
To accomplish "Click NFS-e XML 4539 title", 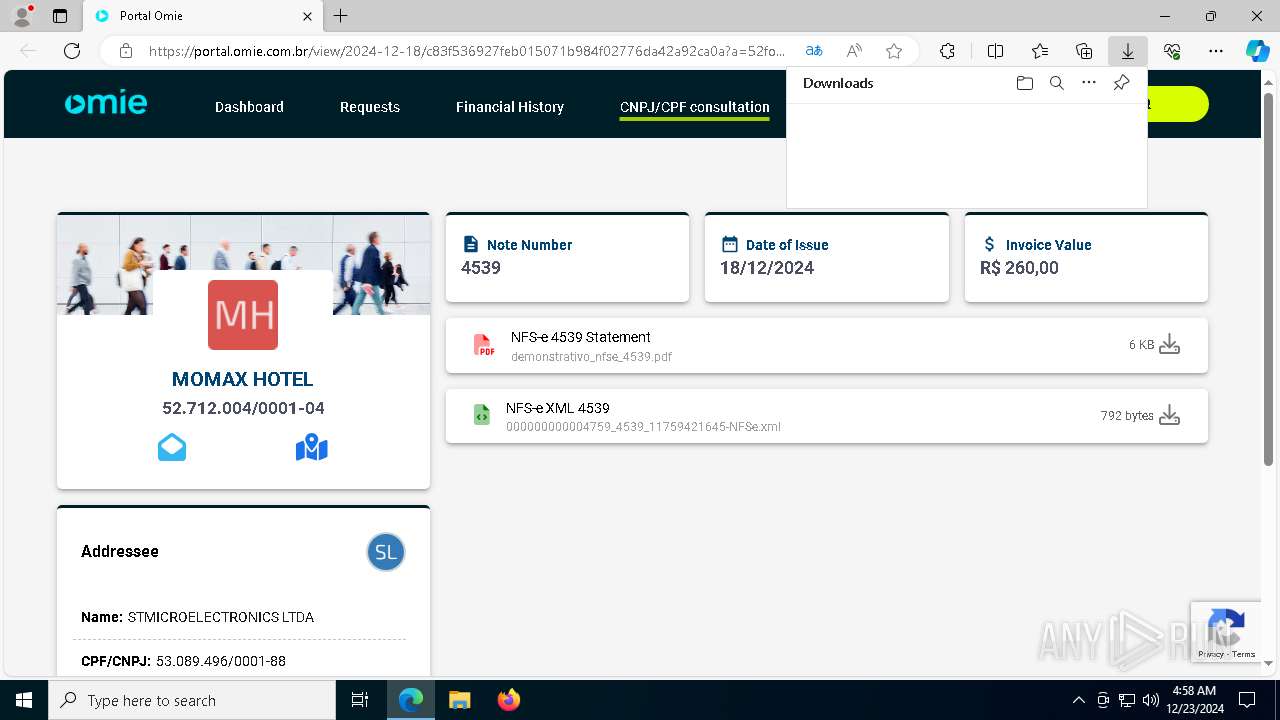I will coord(558,408).
